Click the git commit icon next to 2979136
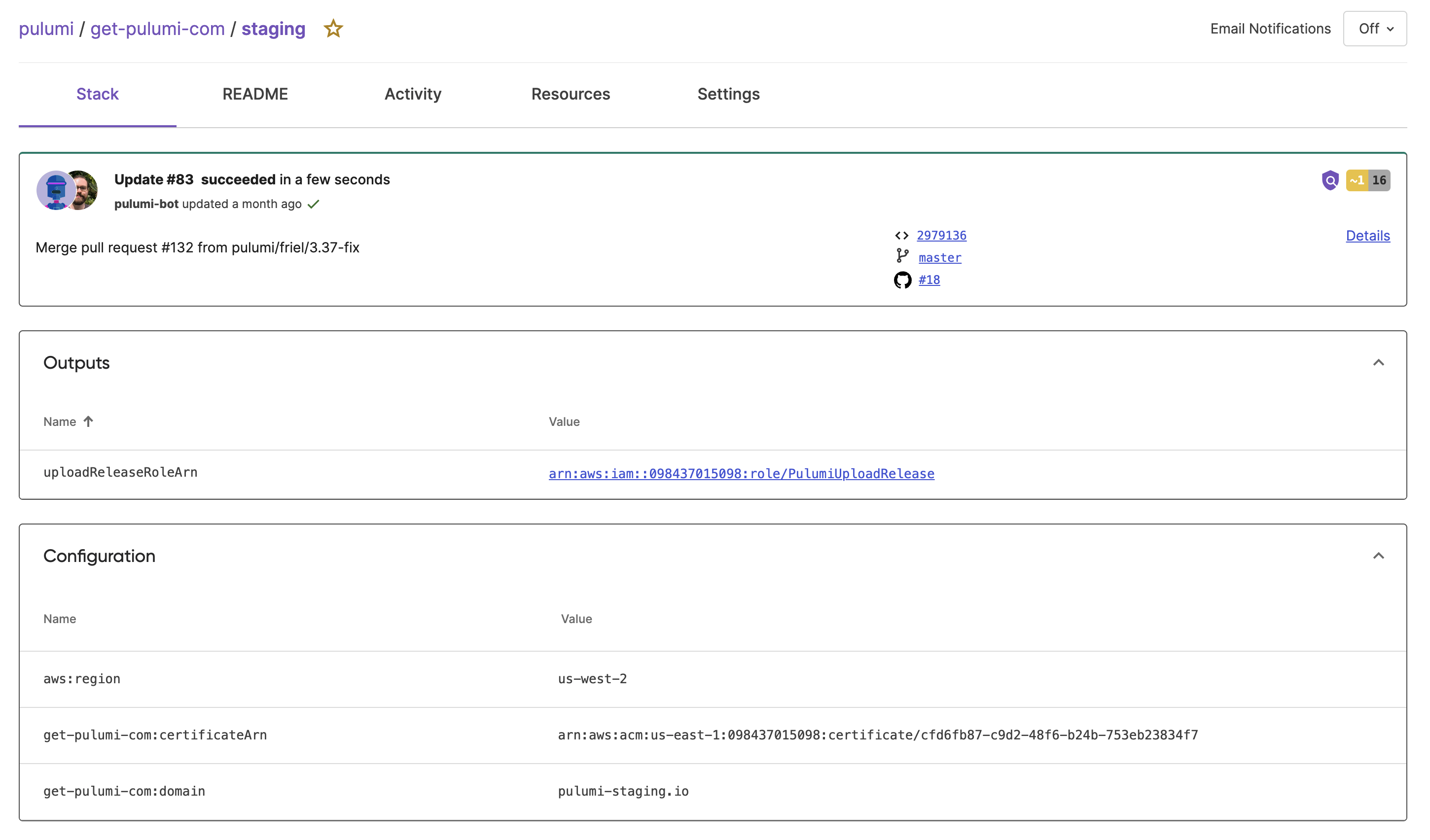 (901, 235)
